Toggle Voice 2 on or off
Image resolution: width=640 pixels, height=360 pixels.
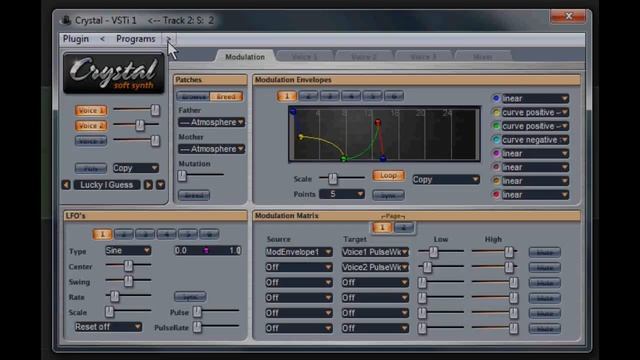click(91, 126)
